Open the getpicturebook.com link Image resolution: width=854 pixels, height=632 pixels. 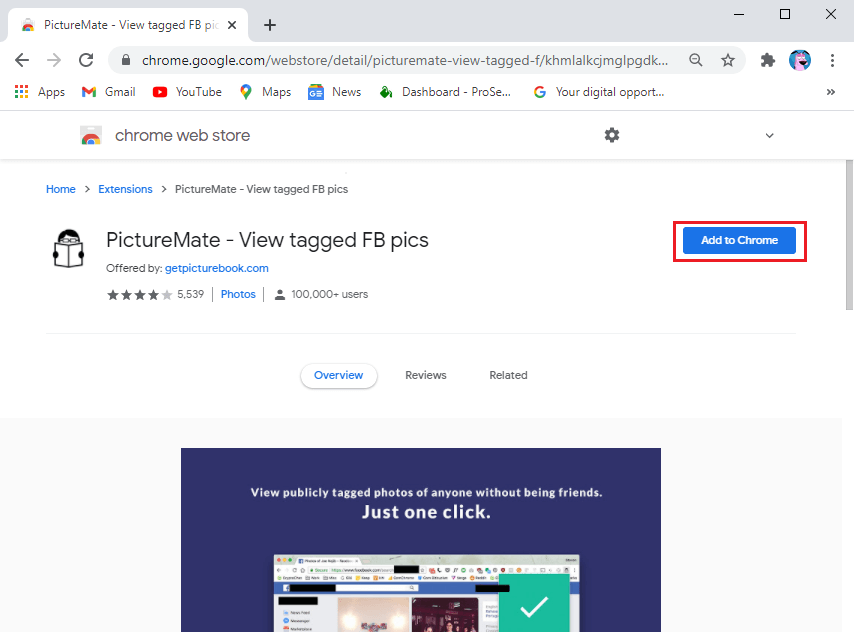216,268
